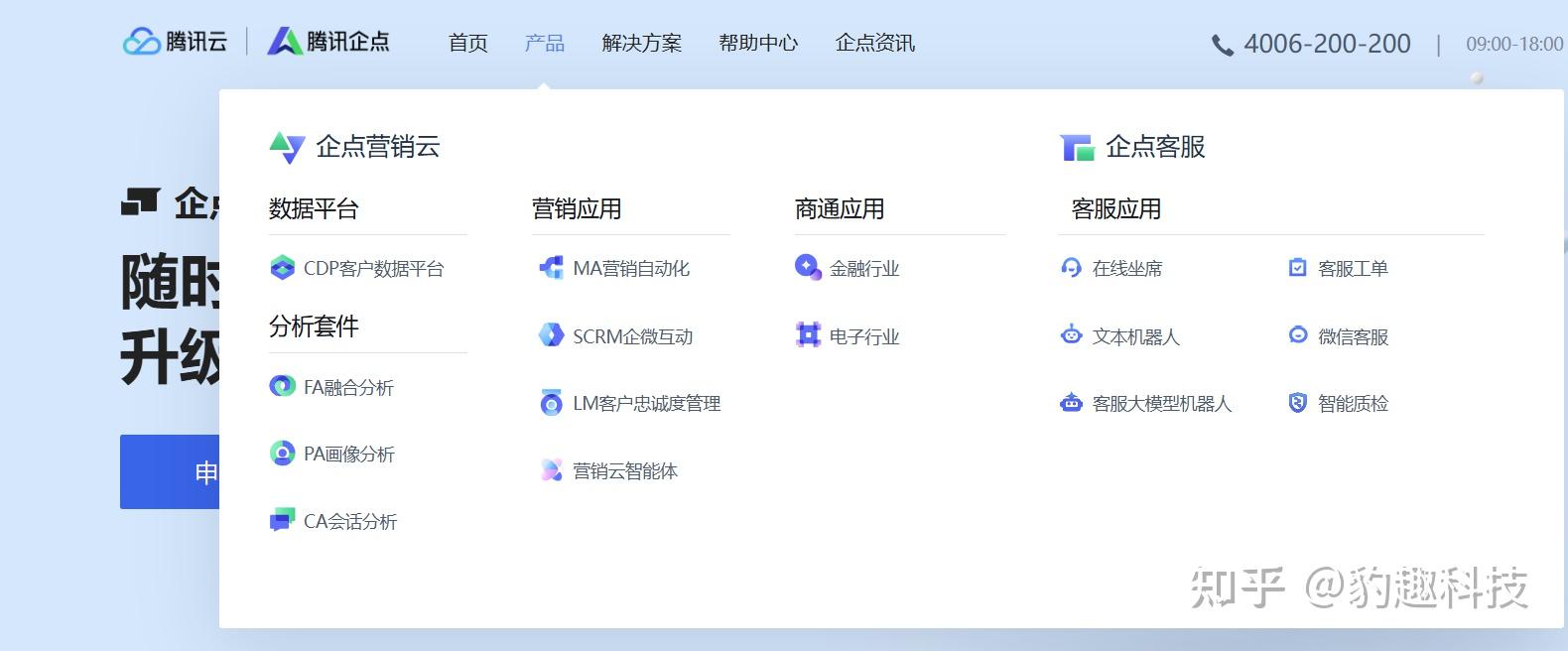Viewport: 1568px width, 651px height.
Task: Click the 金融行业 icon
Action: coord(808,267)
